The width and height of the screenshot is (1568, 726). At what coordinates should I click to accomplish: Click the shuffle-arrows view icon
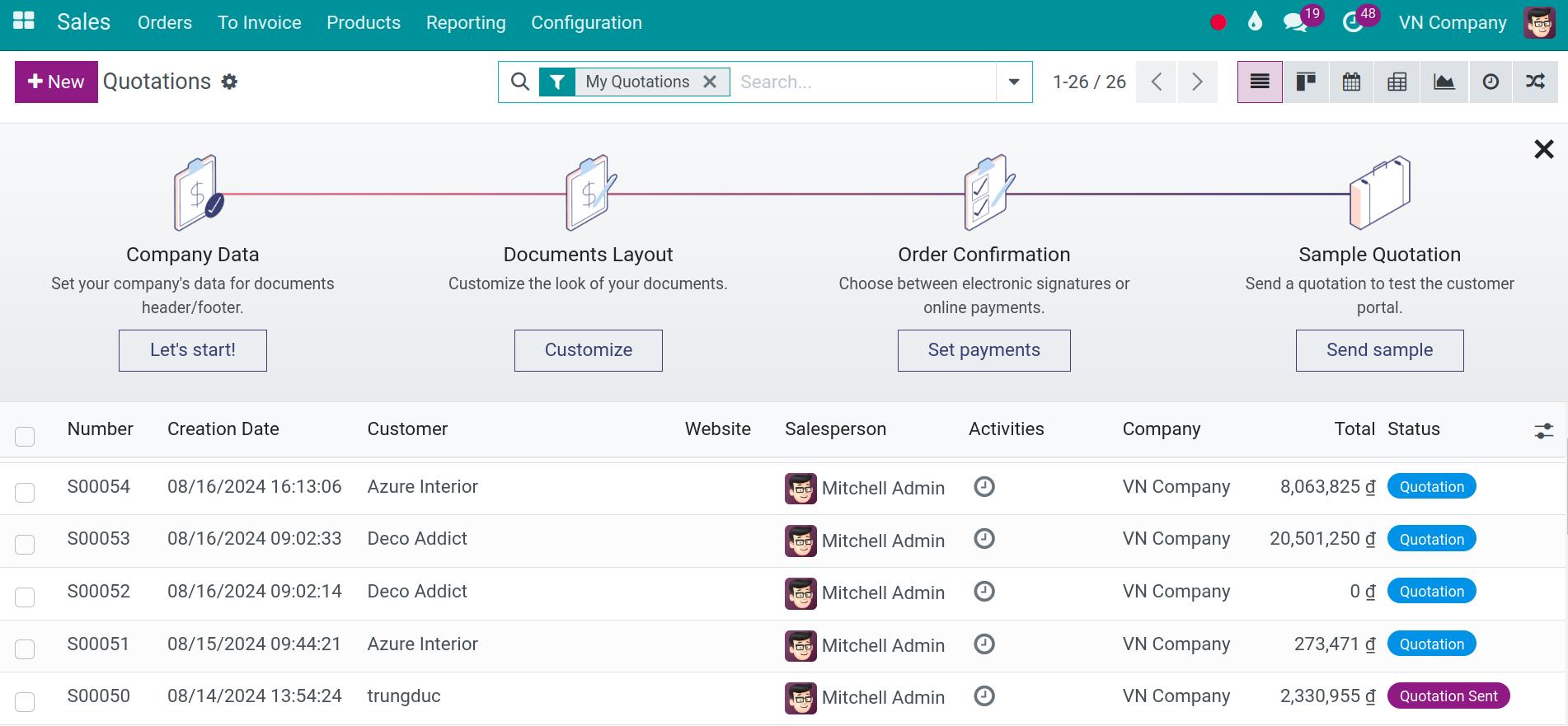1535,82
